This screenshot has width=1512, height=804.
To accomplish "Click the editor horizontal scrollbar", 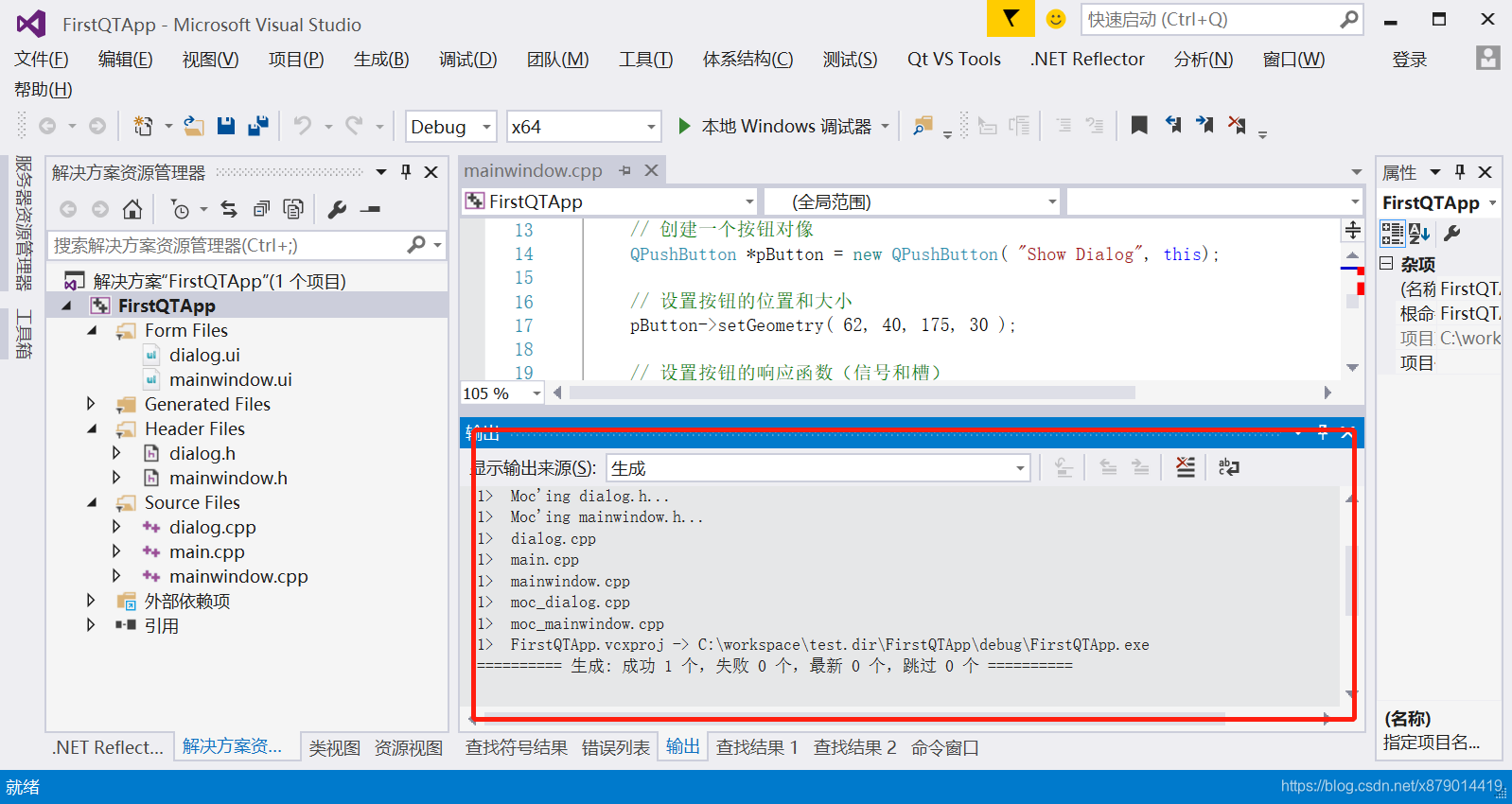I will 852,393.
